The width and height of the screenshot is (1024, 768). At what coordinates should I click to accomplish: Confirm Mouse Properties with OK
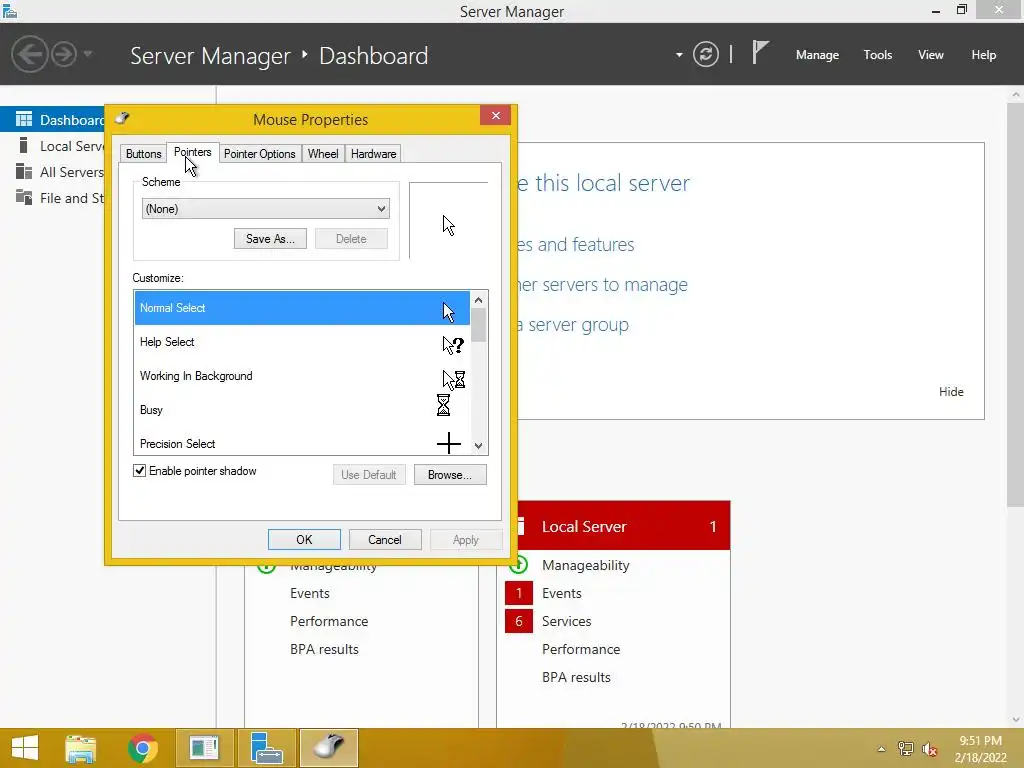coord(304,539)
